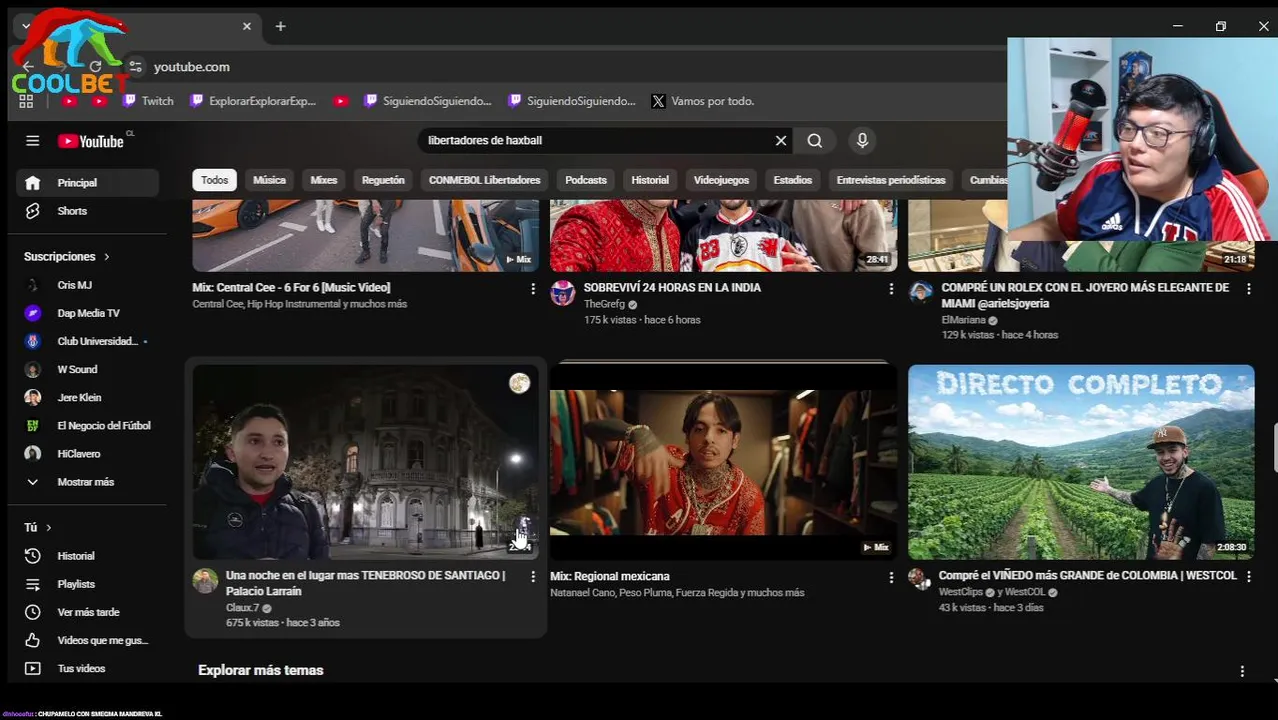Image resolution: width=1278 pixels, height=720 pixels.
Task: Open Shorts in the sidebar
Action: (x=88, y=211)
